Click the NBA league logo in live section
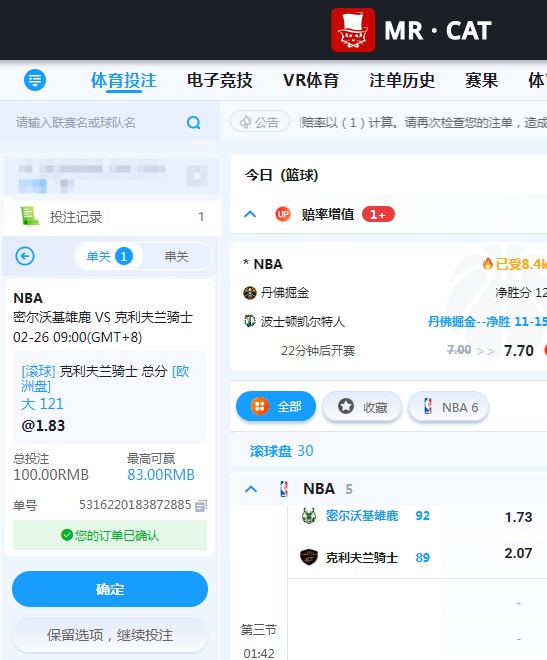Viewport: 547px width, 660px height. [x=284, y=489]
